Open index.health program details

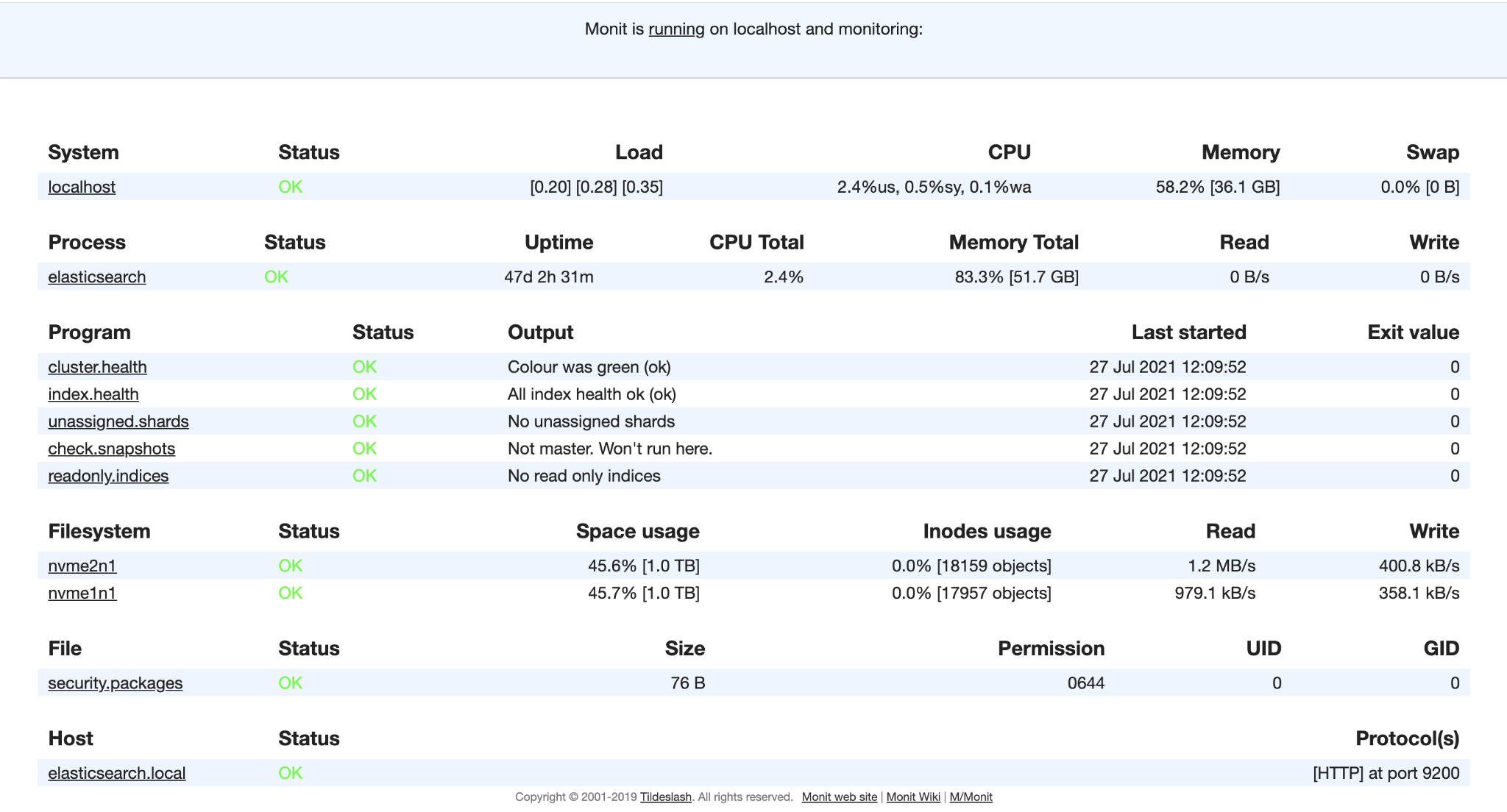coord(93,394)
